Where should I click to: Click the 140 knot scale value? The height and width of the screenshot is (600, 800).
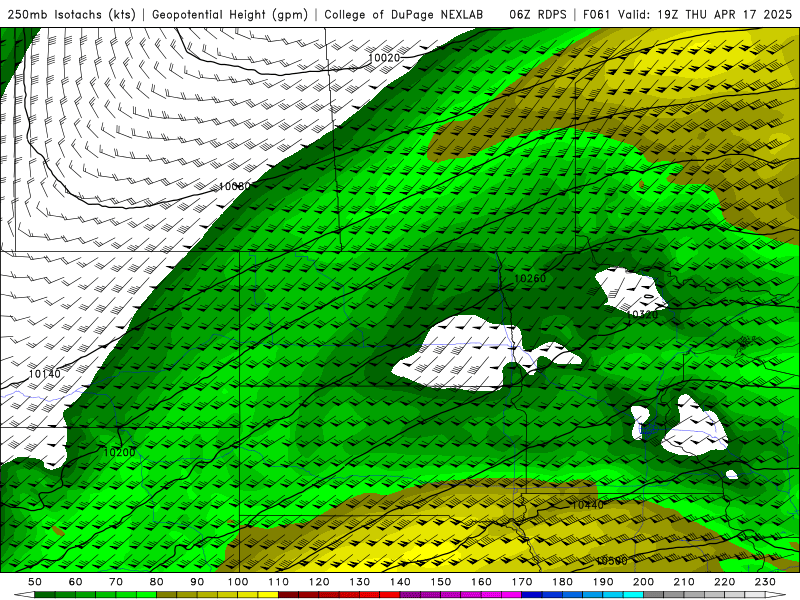coord(400,582)
